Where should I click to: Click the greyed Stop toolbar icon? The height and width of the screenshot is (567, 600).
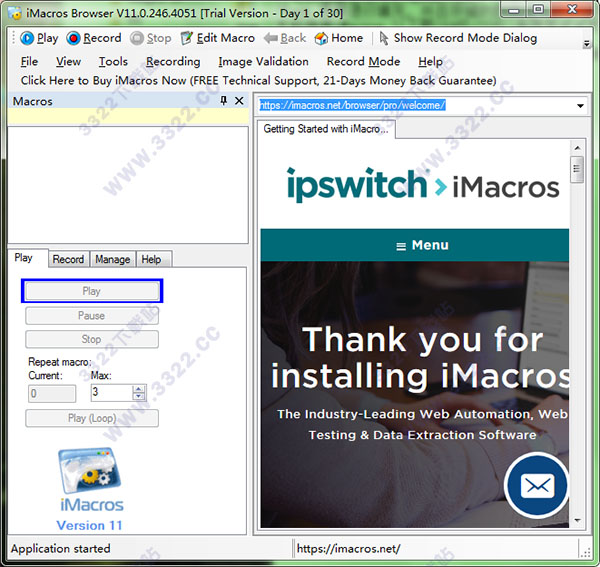pos(137,38)
